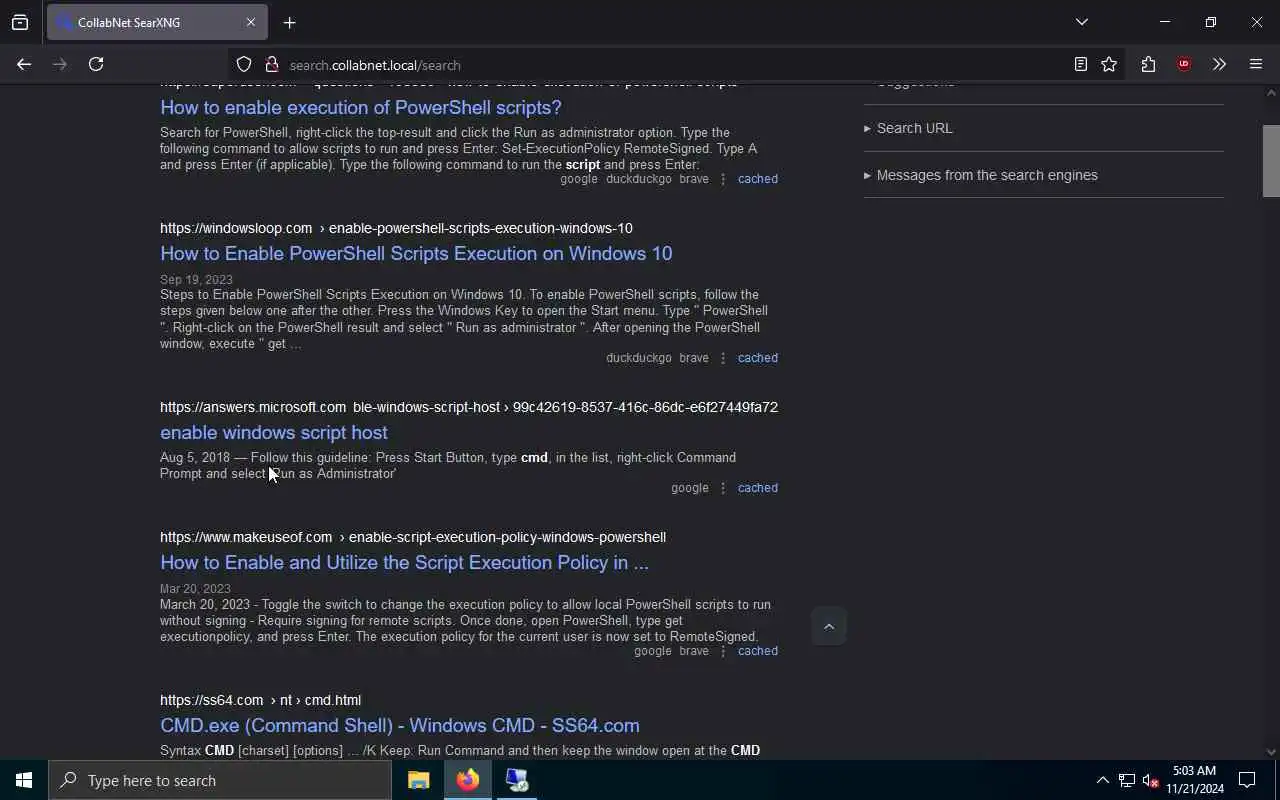The height and width of the screenshot is (800, 1280).
Task: Click the https://www.makeuseof.com URL text
Action: click(x=246, y=537)
